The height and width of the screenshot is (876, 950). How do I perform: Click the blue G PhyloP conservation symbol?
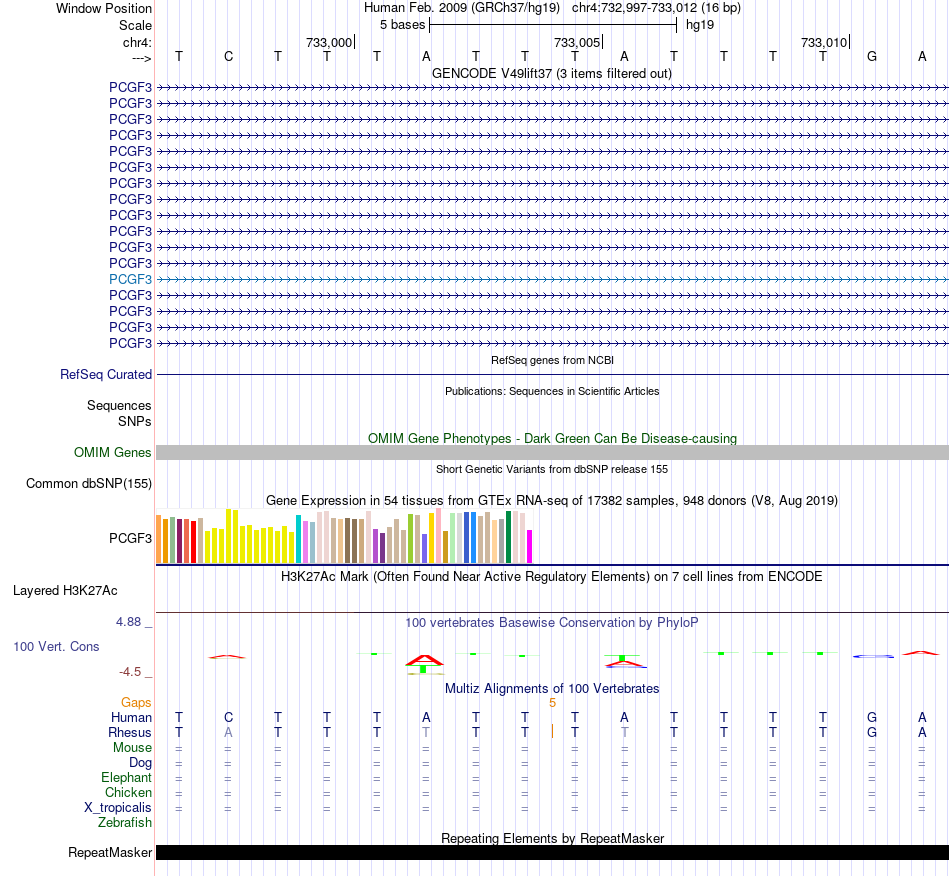pyautogui.click(x=873, y=656)
